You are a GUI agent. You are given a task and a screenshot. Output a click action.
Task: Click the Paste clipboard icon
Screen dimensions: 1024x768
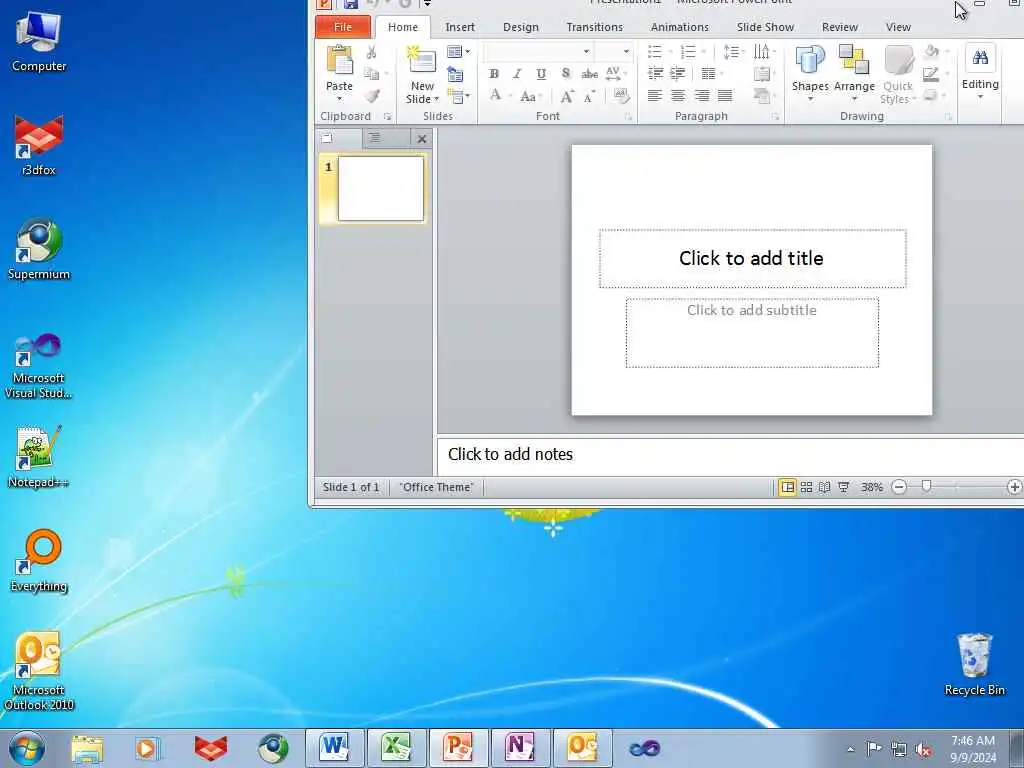tap(339, 59)
